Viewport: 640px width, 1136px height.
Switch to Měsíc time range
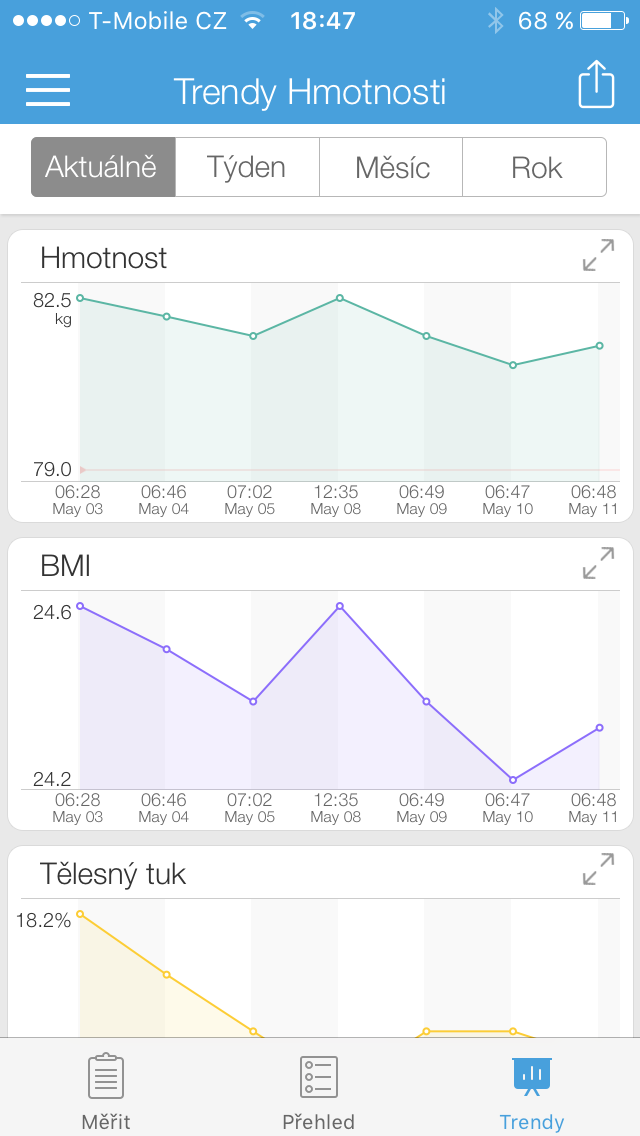coord(391,167)
